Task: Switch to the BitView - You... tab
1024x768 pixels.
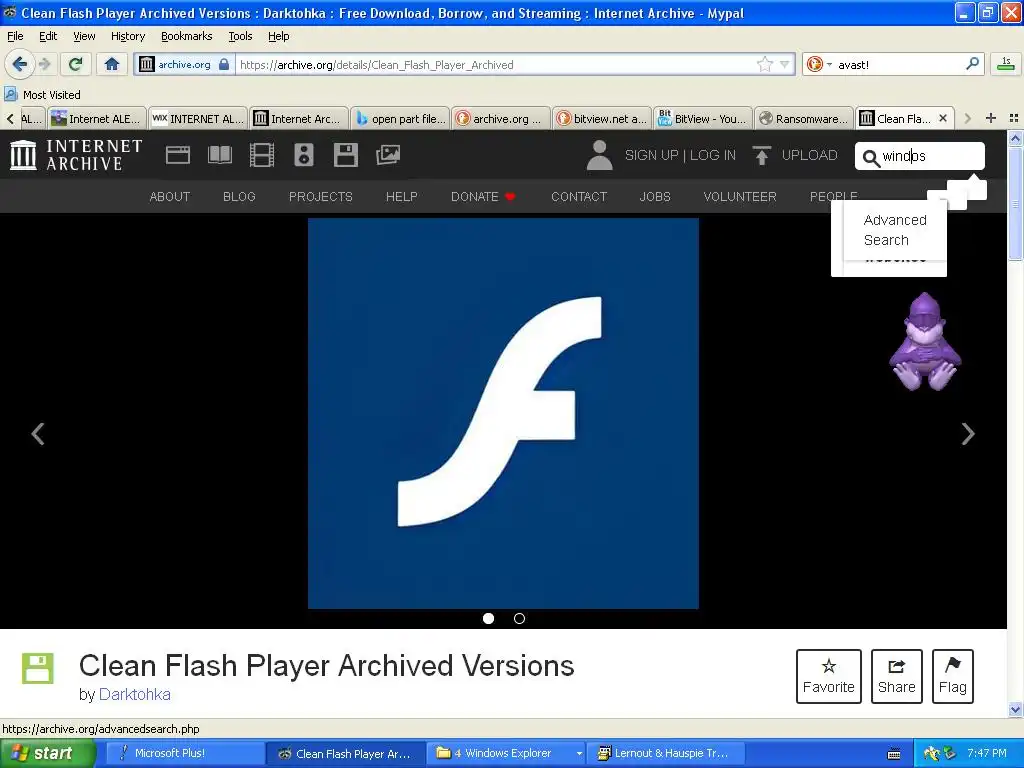Action: click(703, 118)
